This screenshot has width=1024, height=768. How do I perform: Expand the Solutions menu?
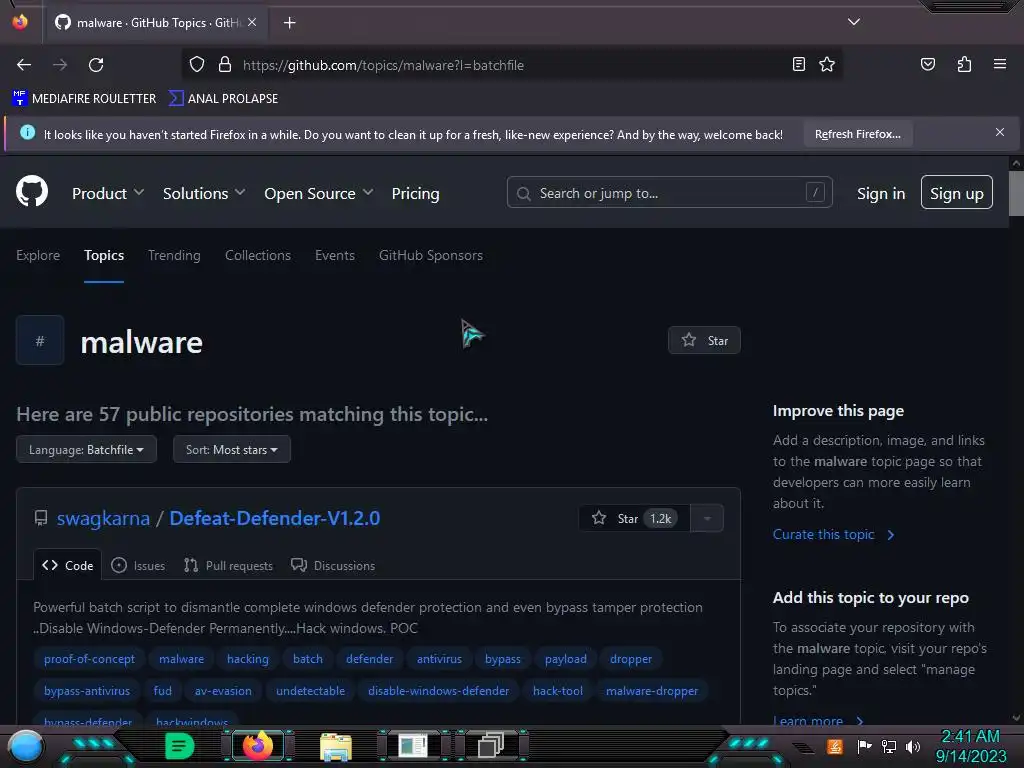204,193
